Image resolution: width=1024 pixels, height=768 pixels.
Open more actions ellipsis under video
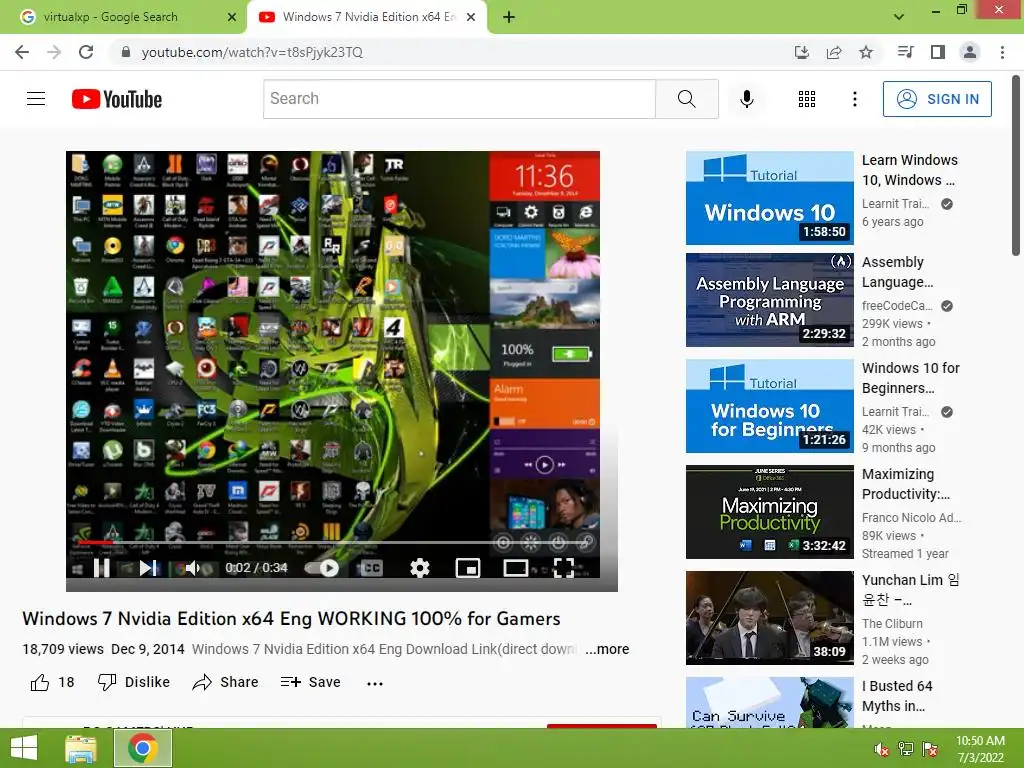pyautogui.click(x=375, y=683)
